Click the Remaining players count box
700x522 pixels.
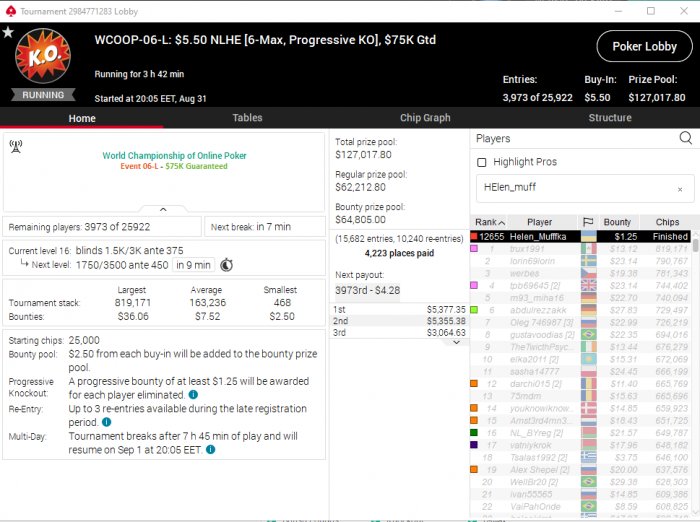(x=102, y=227)
